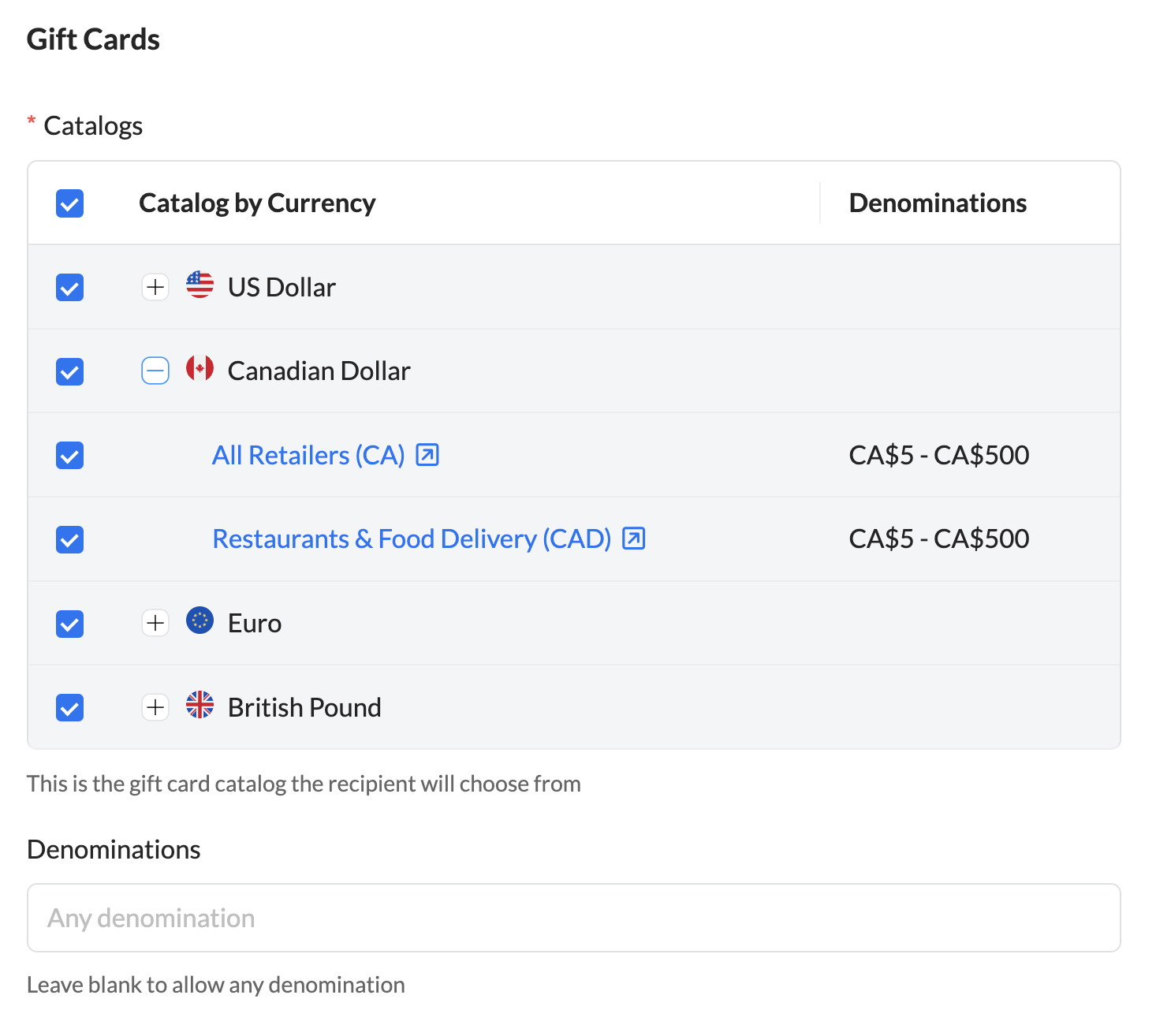Click the Euro flag icon

(x=200, y=621)
